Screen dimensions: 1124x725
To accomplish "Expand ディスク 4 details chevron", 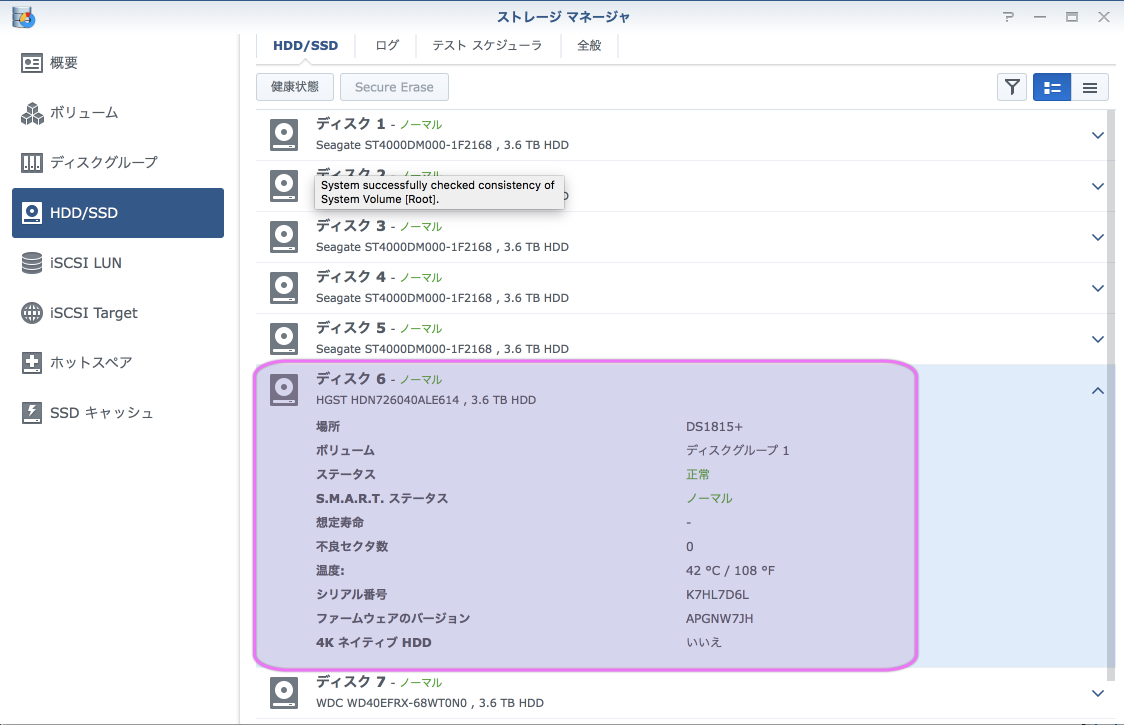I will coord(1097,288).
